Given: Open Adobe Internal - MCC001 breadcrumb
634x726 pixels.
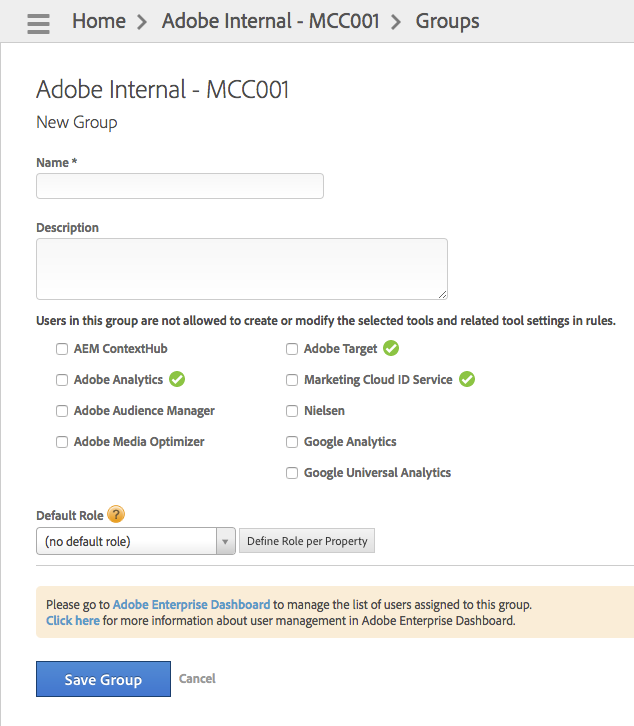Looking at the screenshot, I should point(271,21).
